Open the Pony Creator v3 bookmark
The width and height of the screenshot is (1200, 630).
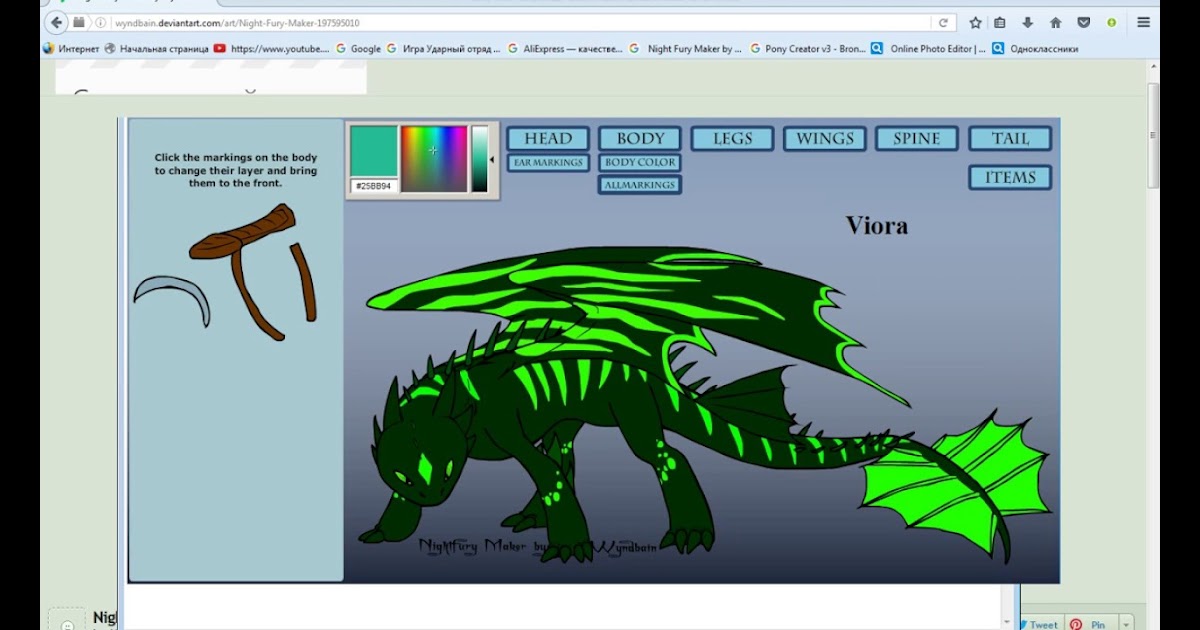[807, 48]
